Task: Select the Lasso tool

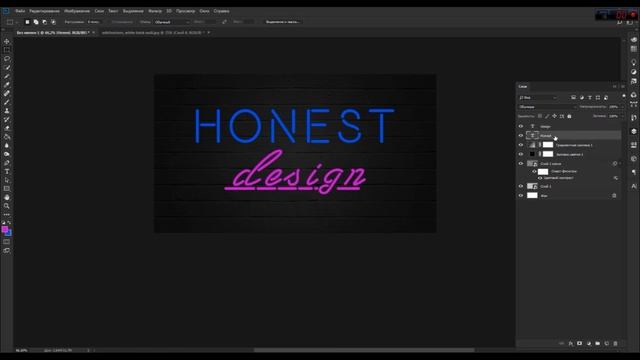Action: (7, 59)
